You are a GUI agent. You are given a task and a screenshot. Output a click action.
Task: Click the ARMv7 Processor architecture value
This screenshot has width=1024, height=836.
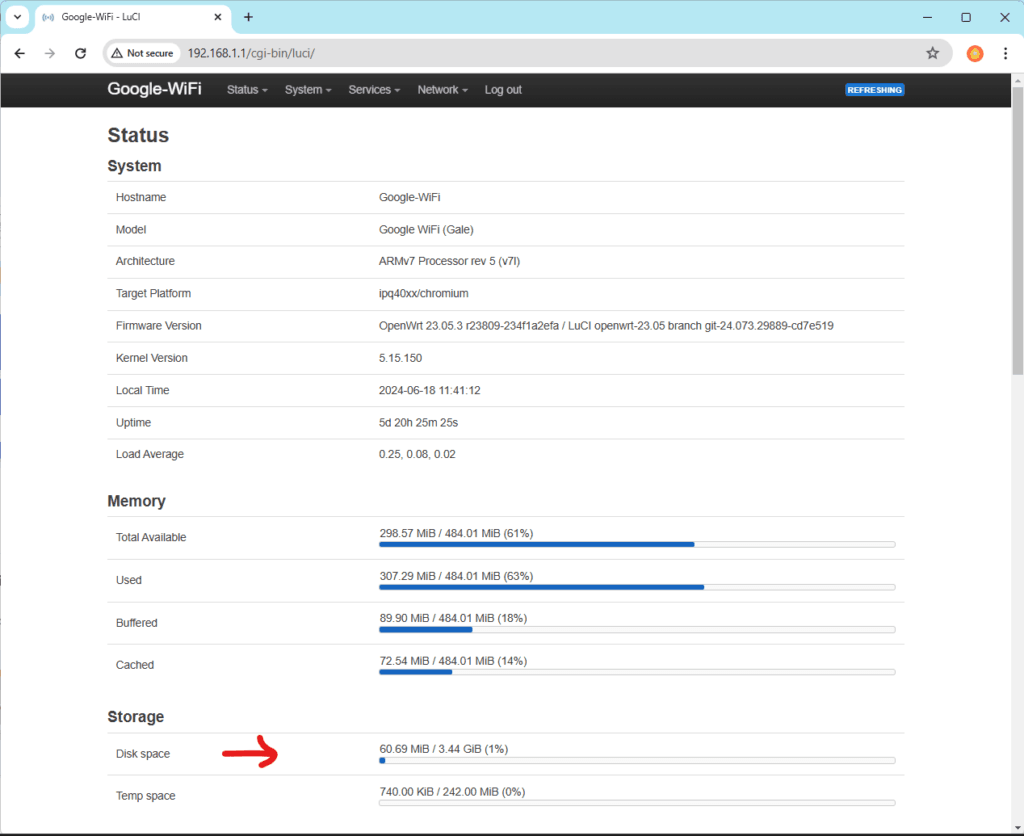click(x=449, y=261)
